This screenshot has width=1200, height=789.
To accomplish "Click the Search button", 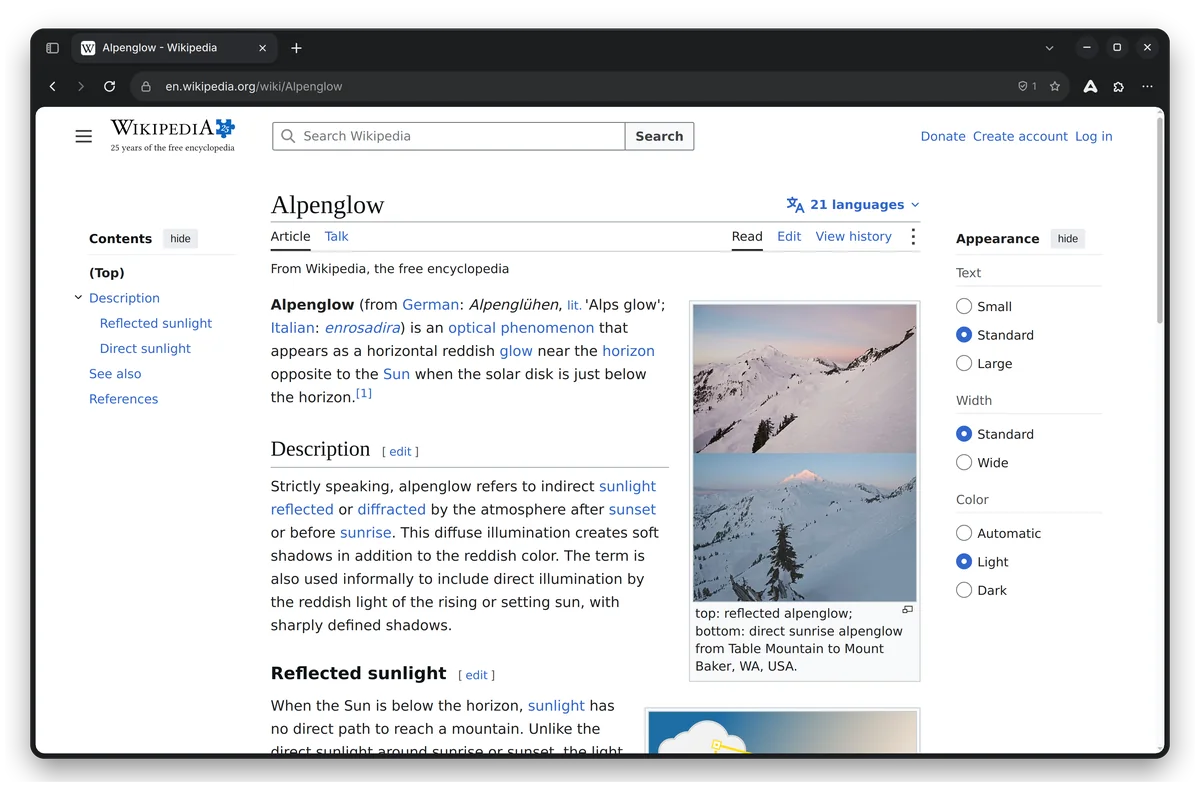I will click(x=659, y=136).
